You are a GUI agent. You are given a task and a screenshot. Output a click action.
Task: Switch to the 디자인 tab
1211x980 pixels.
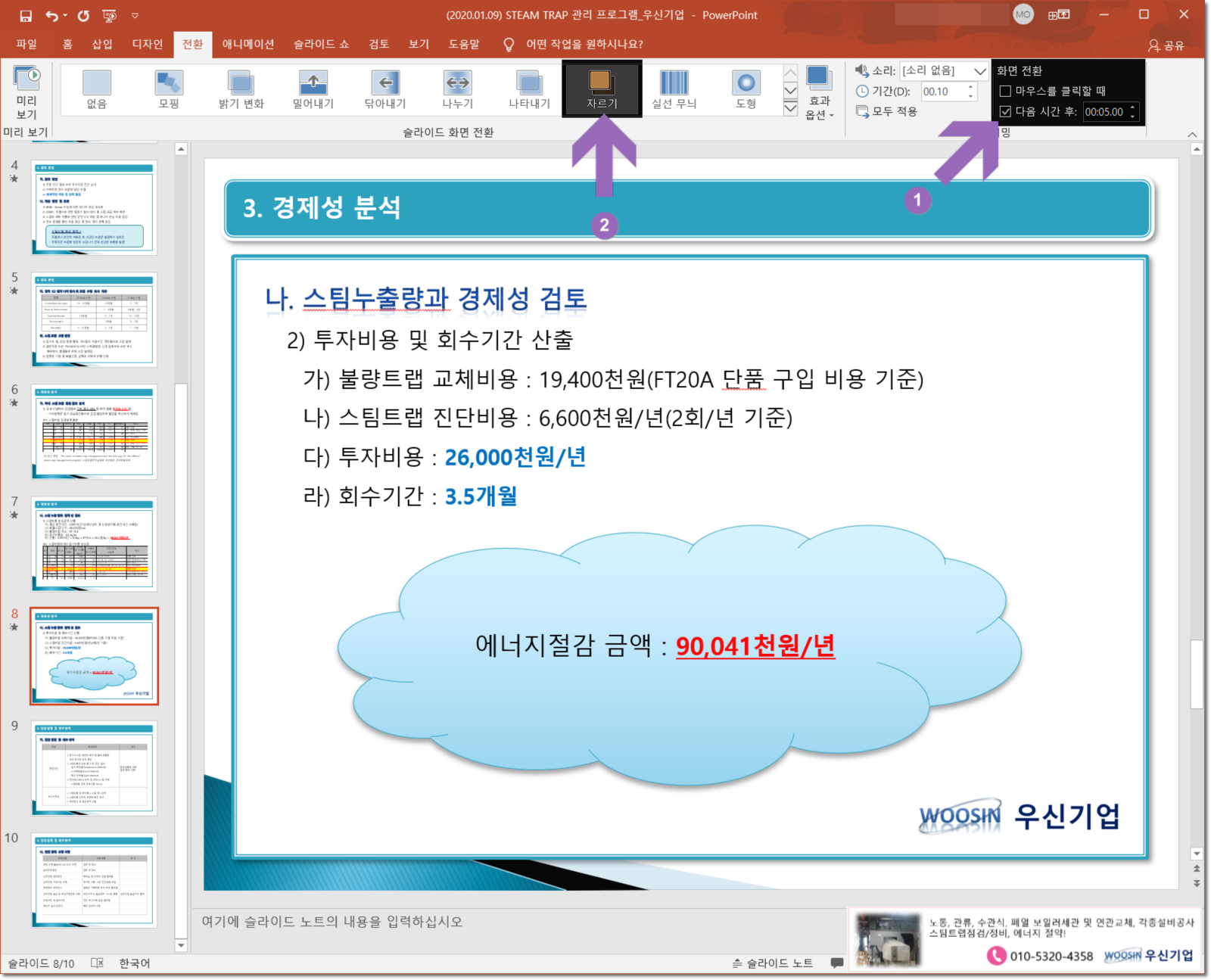tap(148, 45)
